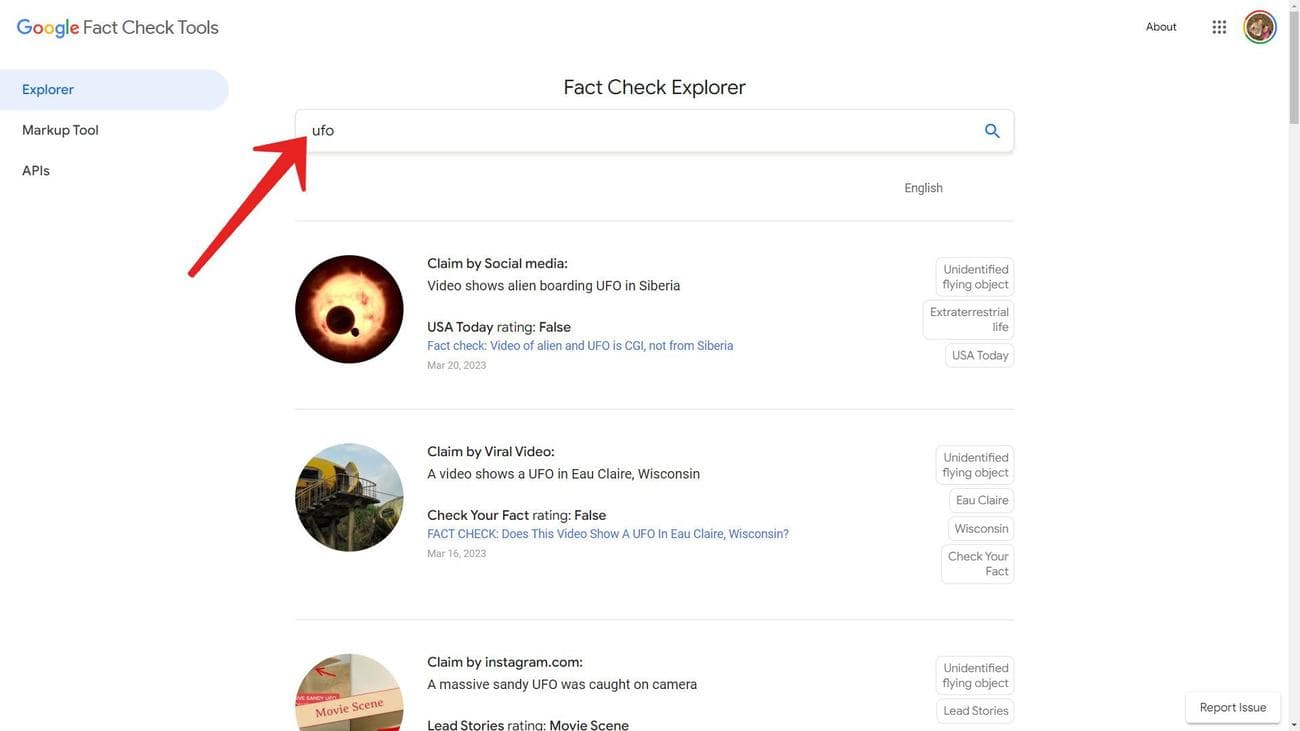Filter by the Unidentified flying object tag
Viewport: 1300px width, 731px height.
pyautogui.click(x=975, y=274)
